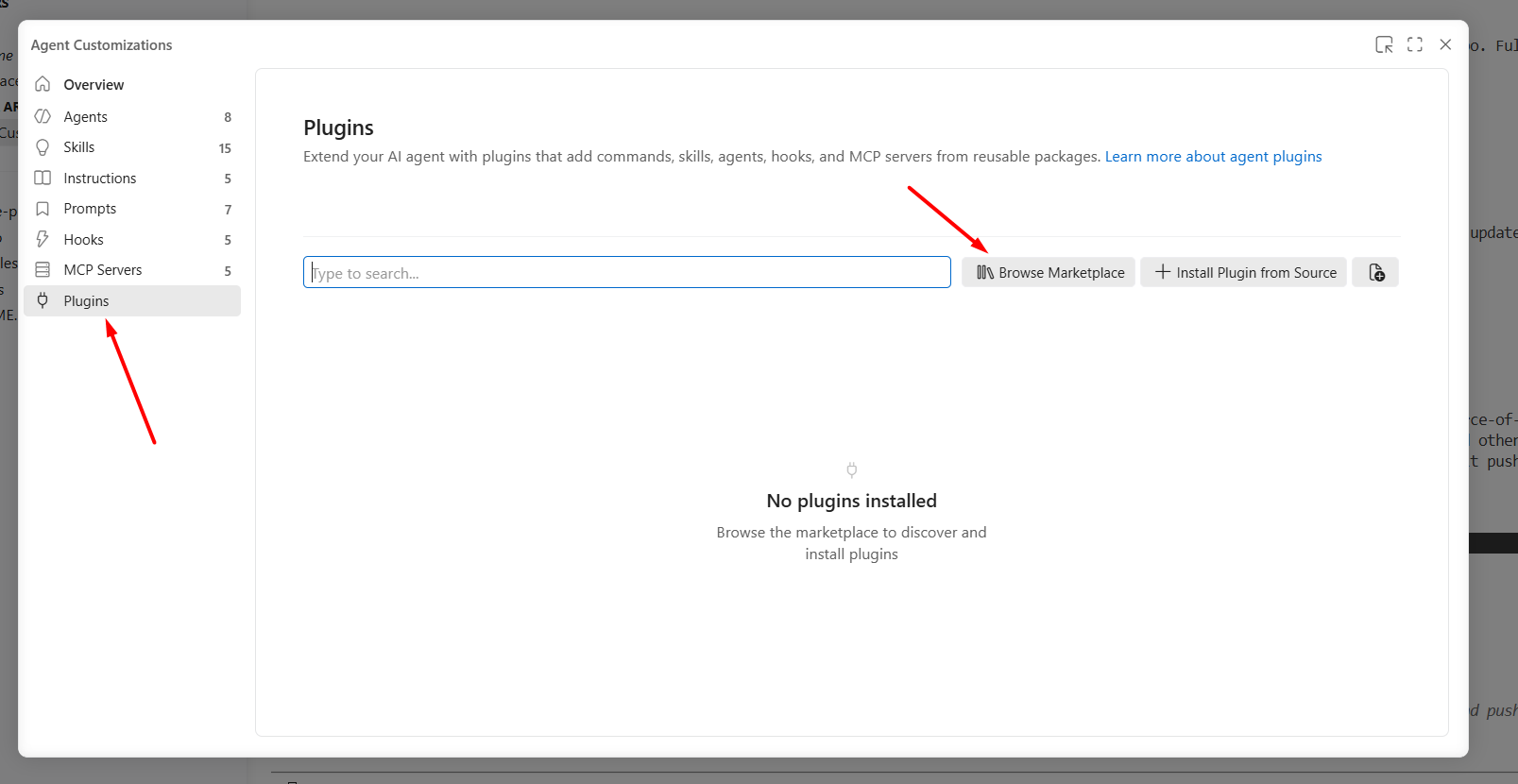1518x784 pixels.
Task: Click the Prompts bookmark icon
Action: pos(43,209)
